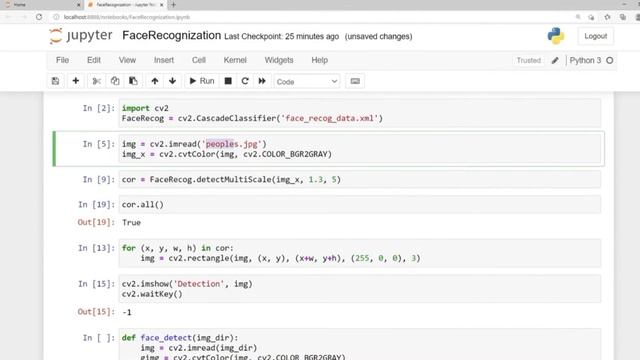This screenshot has height=360, width=640.
Task: Open the View menu
Action: coord(127,60)
